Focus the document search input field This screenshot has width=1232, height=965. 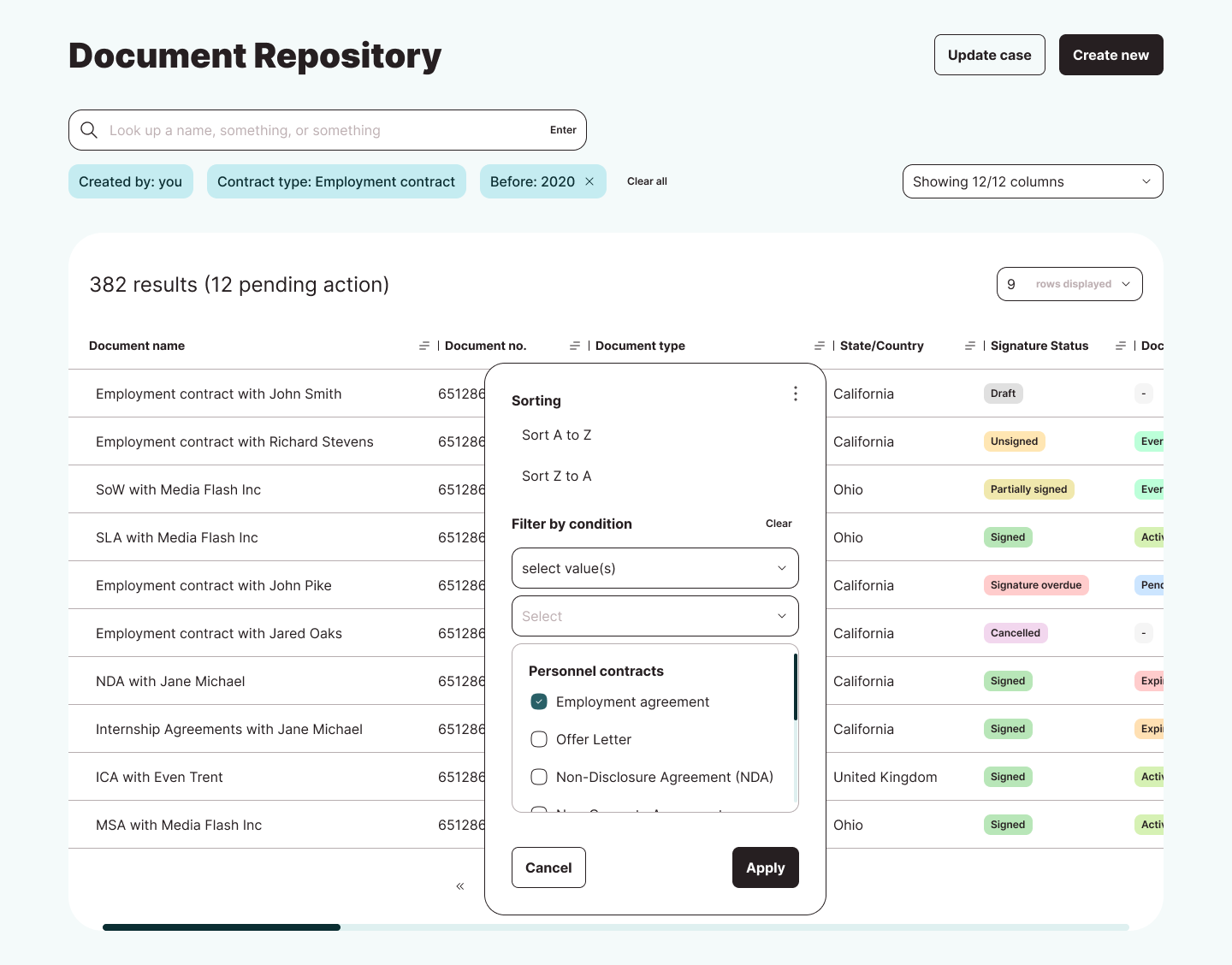click(x=325, y=130)
